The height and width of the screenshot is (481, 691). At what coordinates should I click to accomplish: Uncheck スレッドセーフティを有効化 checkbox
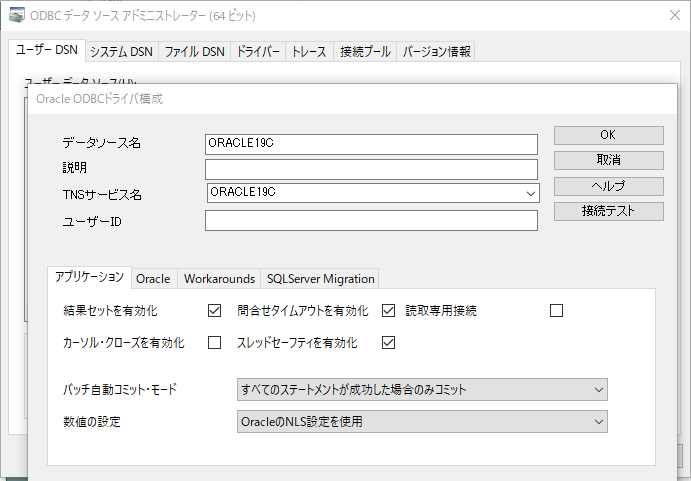tap(388, 343)
